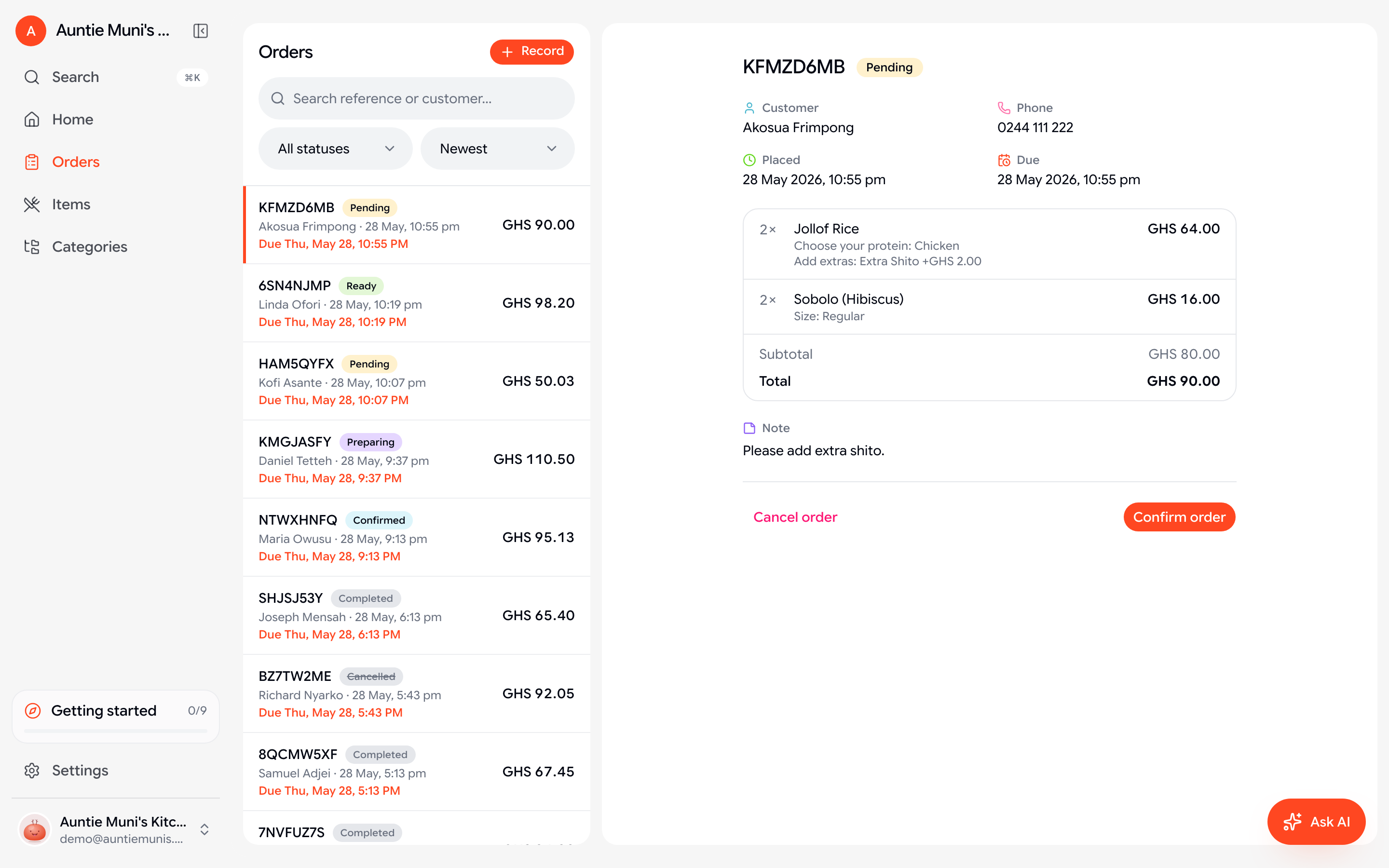Screen dimensions: 1389x868
Task: Click the Placed clock icon
Action: coord(749,160)
